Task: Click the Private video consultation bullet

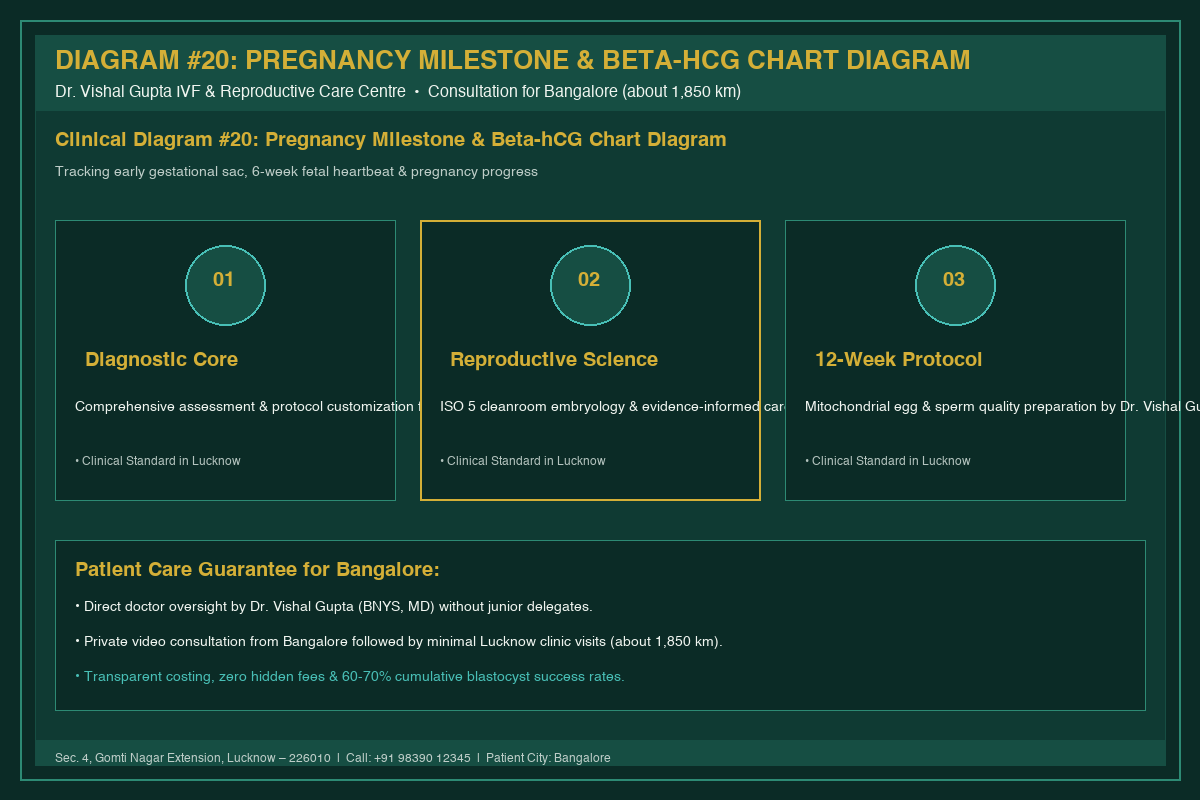Action: pyautogui.click(x=399, y=642)
